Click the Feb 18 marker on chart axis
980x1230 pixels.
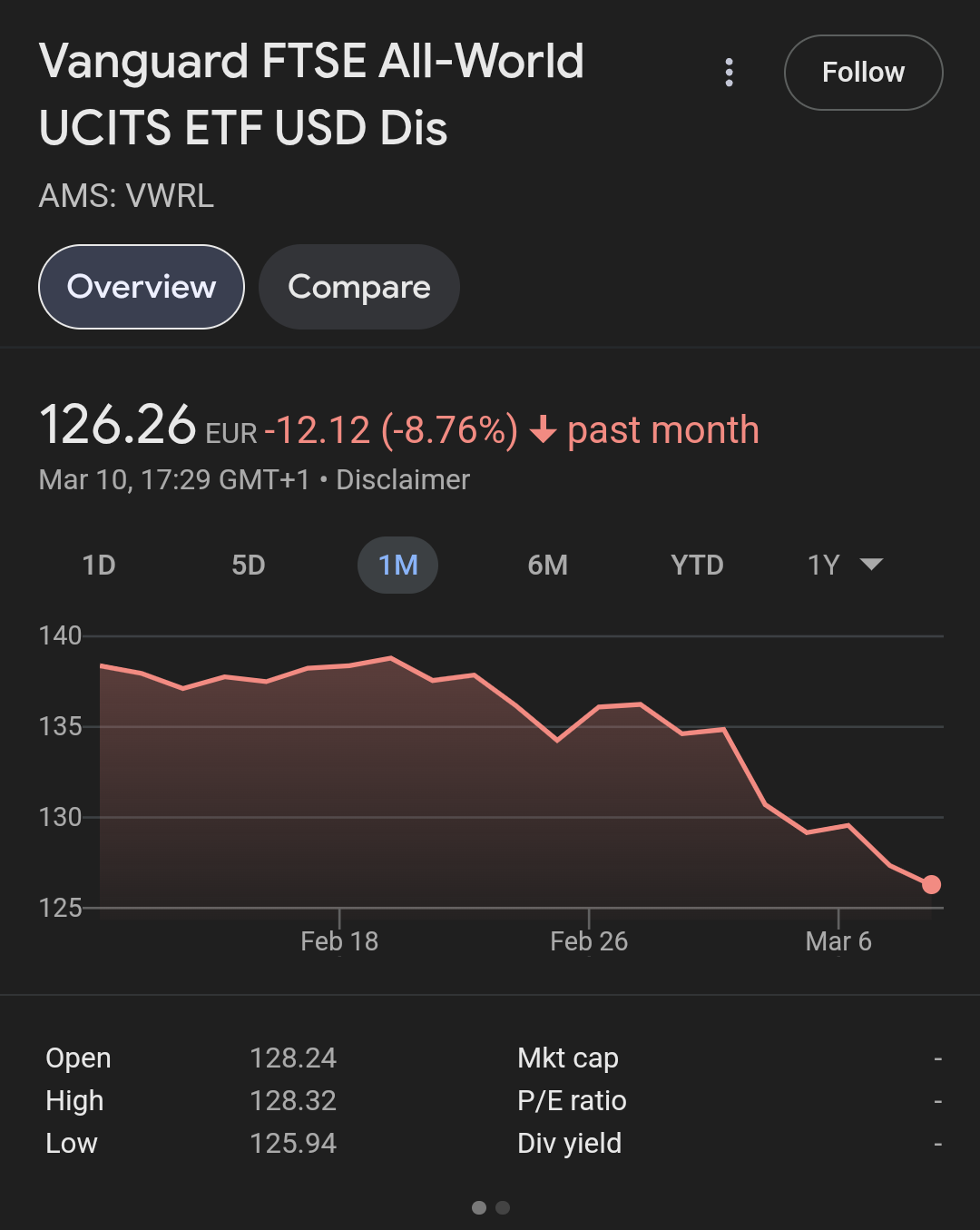pos(339,941)
